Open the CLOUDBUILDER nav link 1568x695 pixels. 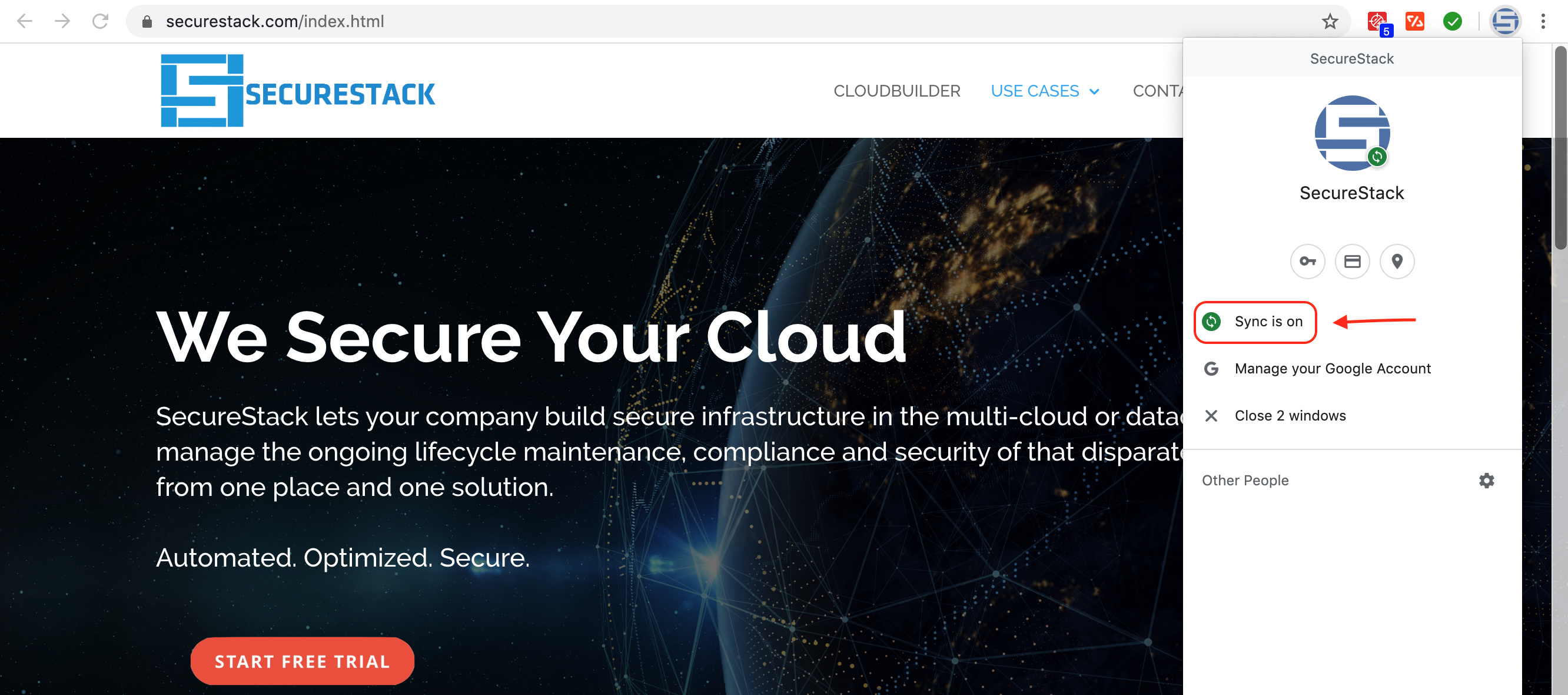click(x=896, y=91)
